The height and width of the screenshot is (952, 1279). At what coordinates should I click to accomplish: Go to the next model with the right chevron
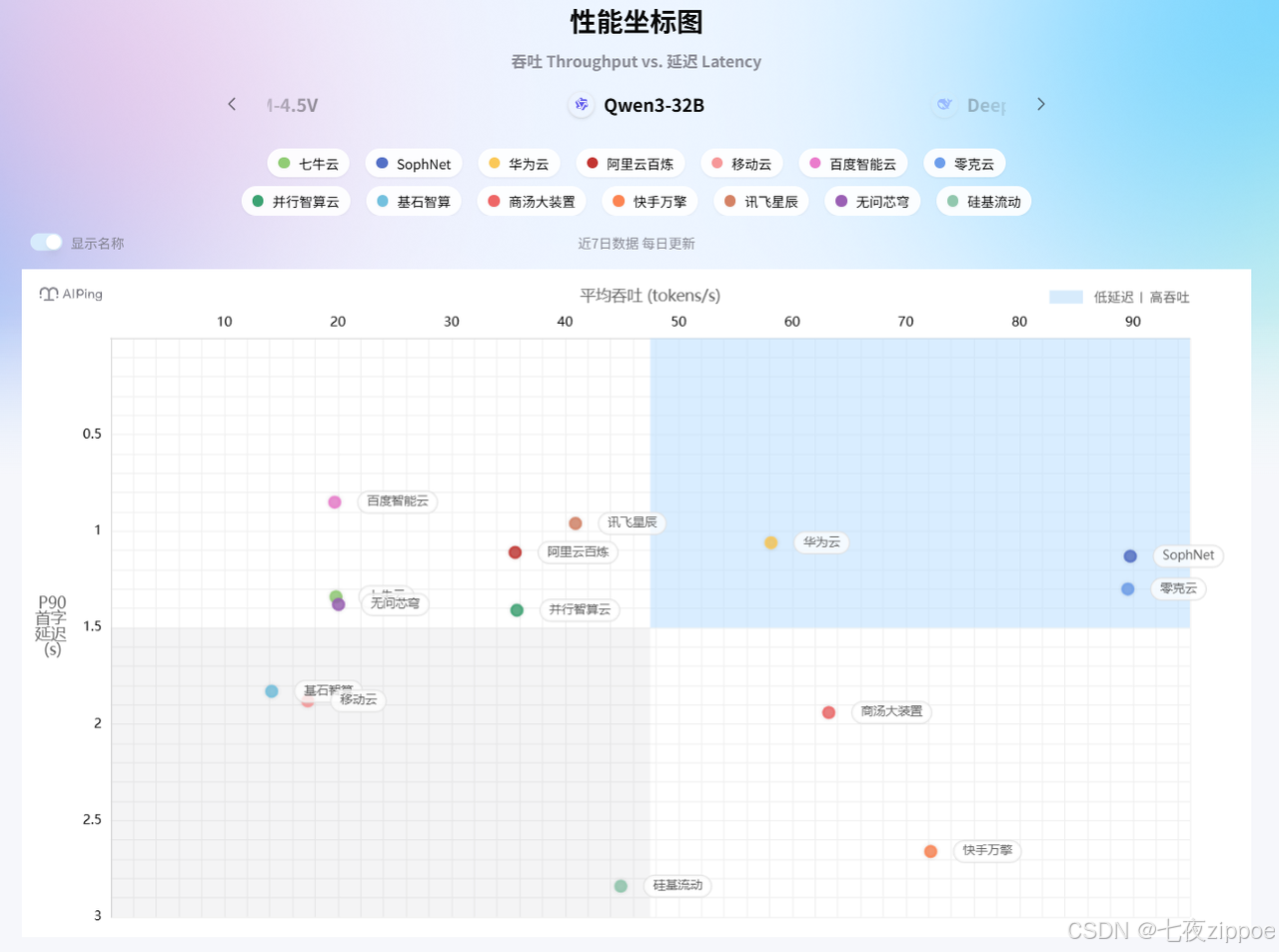[1040, 104]
